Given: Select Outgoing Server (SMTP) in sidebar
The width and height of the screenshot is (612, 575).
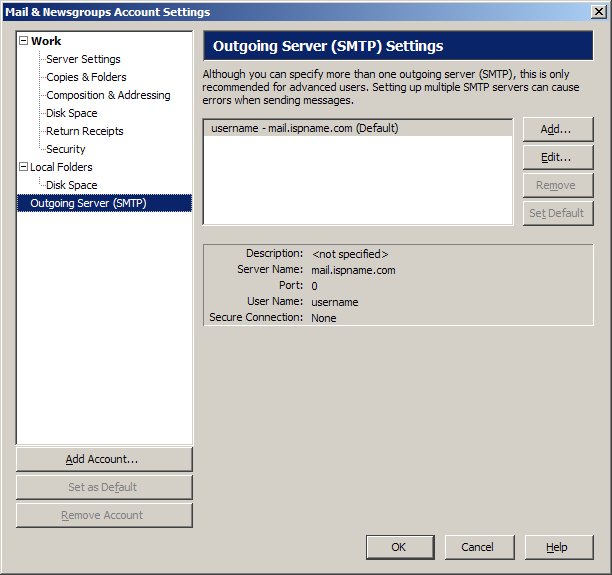Looking at the screenshot, I should (x=88, y=203).
